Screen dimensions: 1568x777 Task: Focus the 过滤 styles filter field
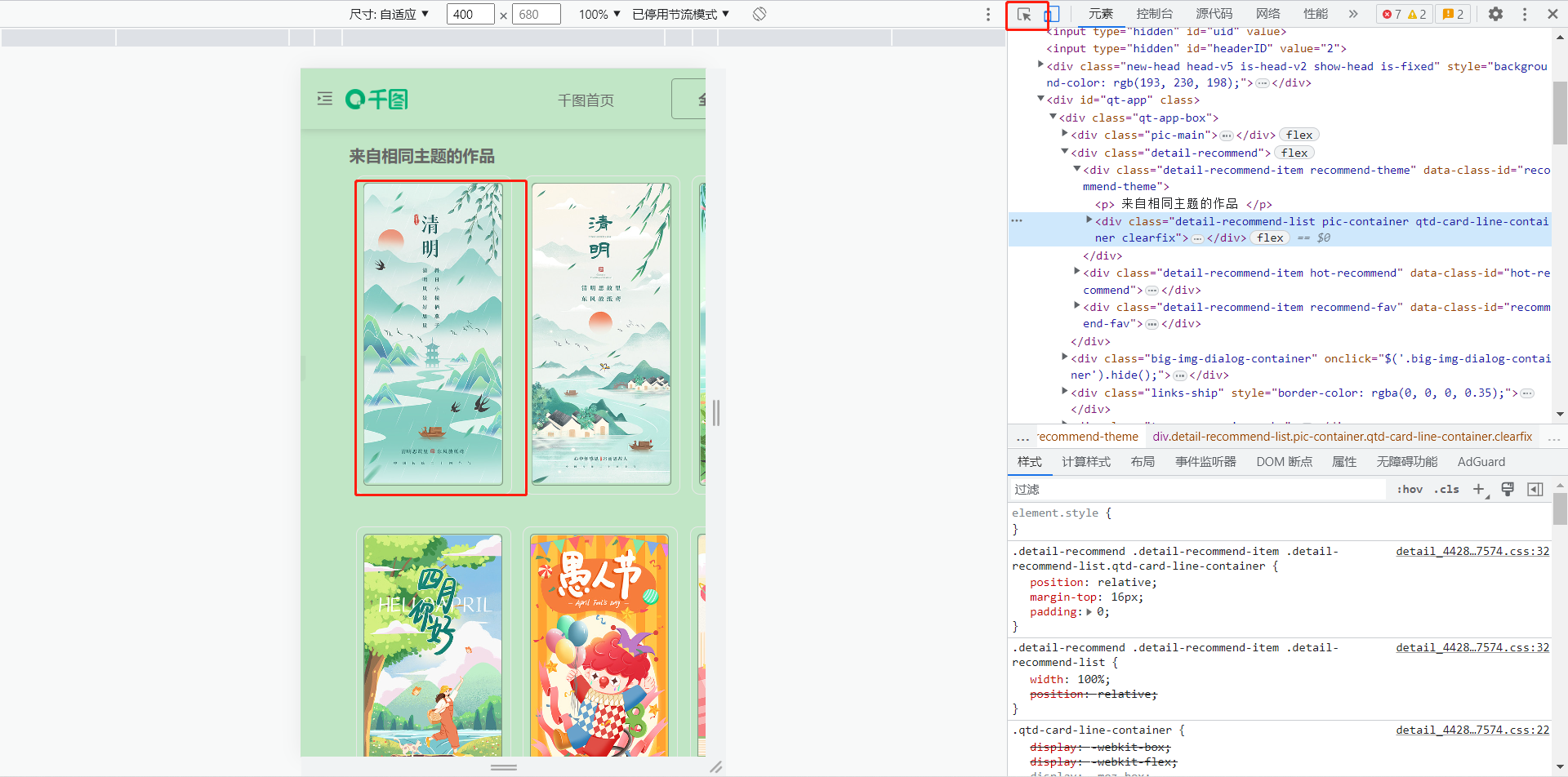(1198, 489)
